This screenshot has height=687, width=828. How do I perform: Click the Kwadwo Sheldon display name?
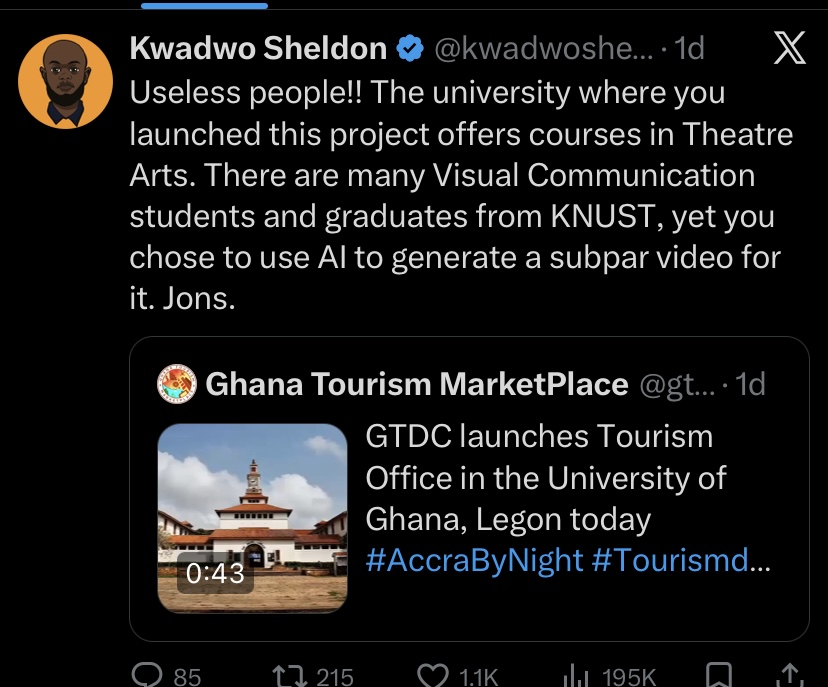(x=258, y=48)
